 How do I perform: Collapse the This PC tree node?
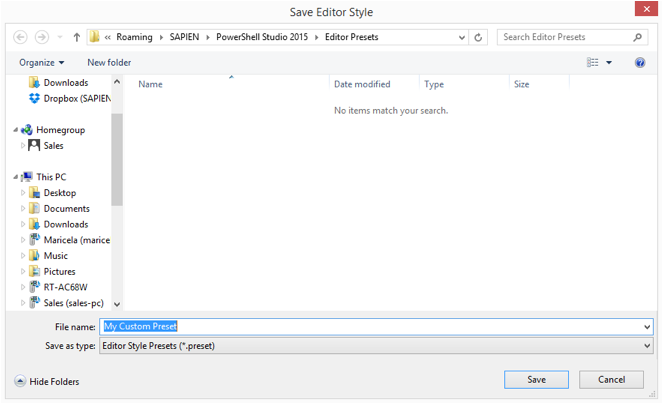coord(16,177)
